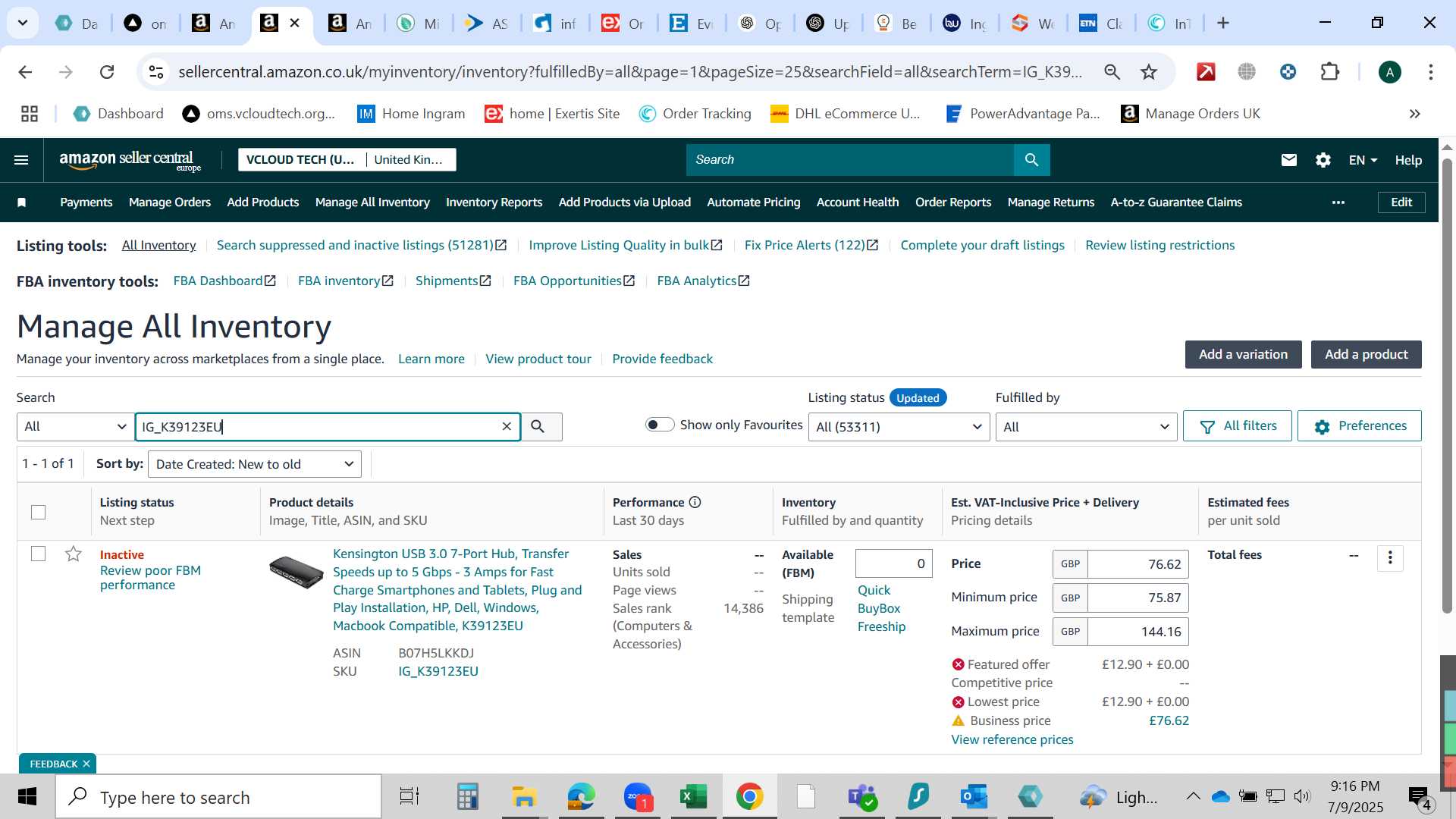The width and height of the screenshot is (1456, 819).
Task: Click the browser reload icon
Action: (107, 72)
